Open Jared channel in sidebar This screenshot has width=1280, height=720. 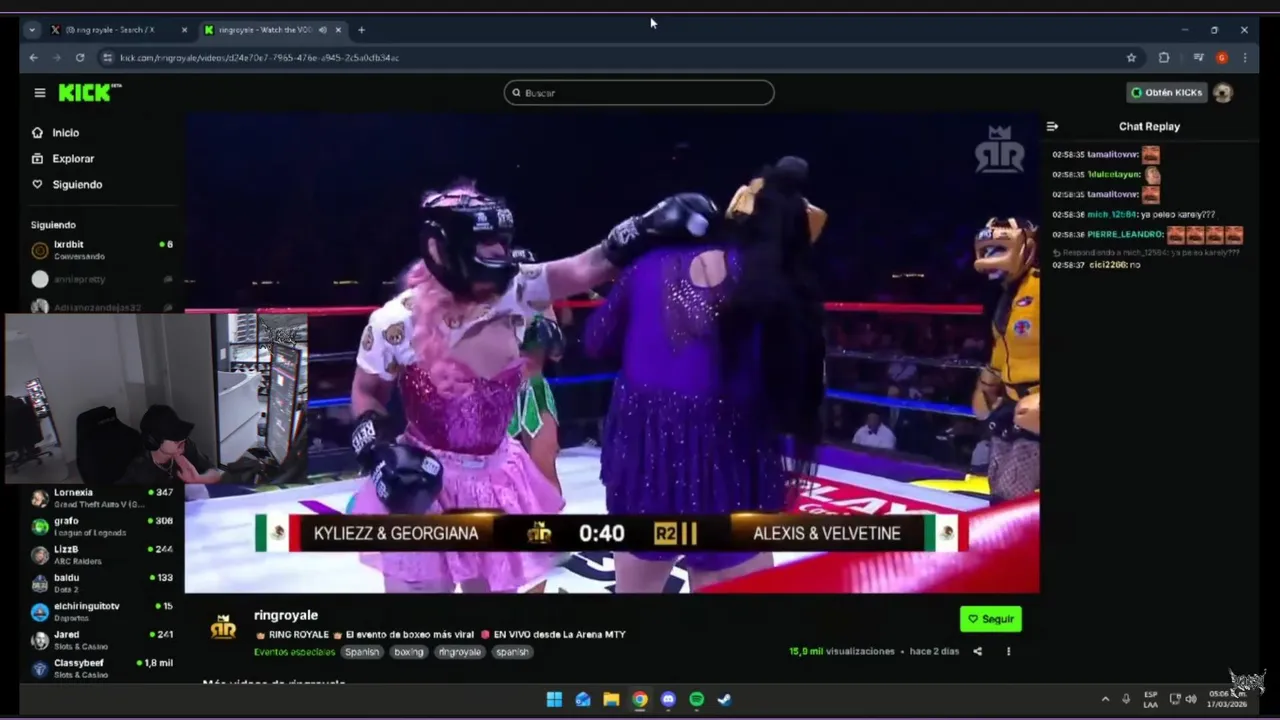coord(102,639)
